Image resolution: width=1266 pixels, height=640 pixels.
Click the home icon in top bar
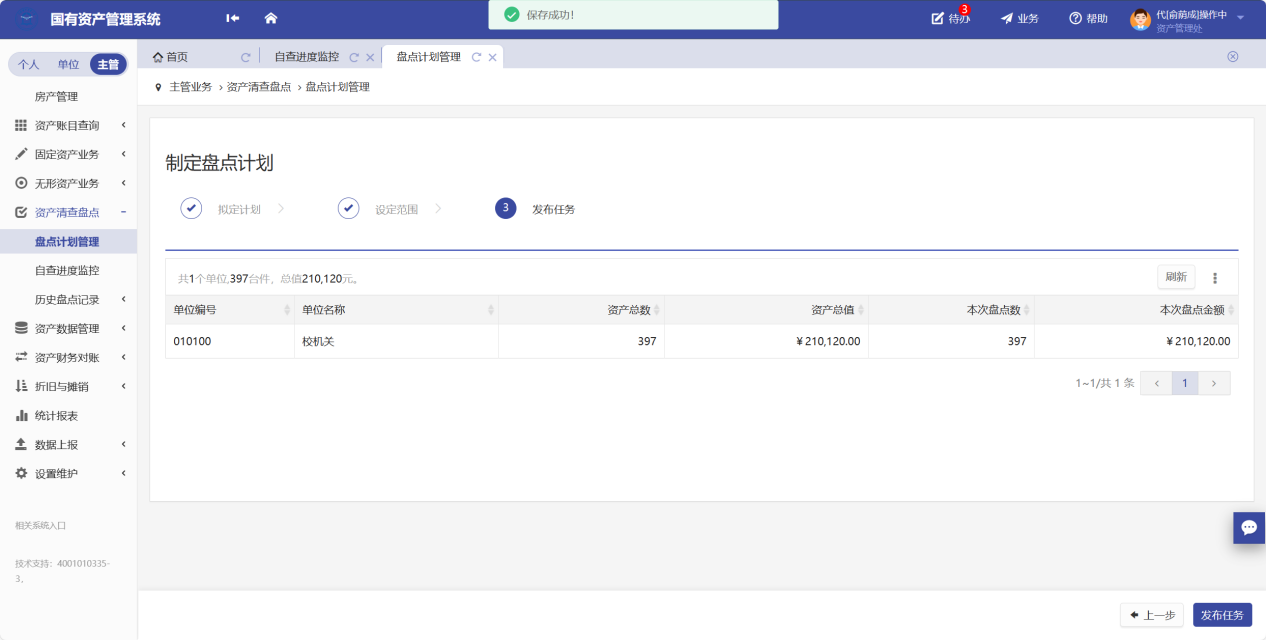pos(270,18)
